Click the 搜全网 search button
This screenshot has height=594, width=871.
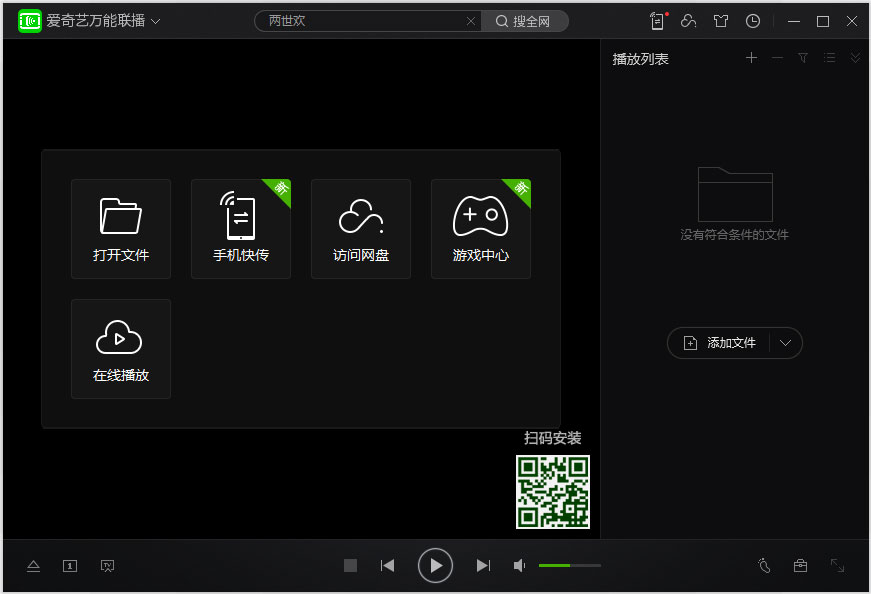(525, 21)
